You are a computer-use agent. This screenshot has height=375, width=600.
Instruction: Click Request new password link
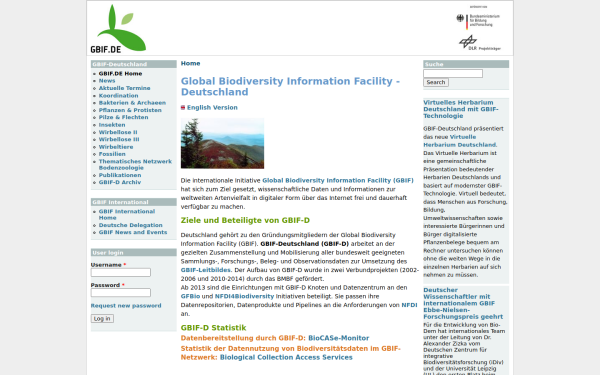pyautogui.click(x=126, y=306)
